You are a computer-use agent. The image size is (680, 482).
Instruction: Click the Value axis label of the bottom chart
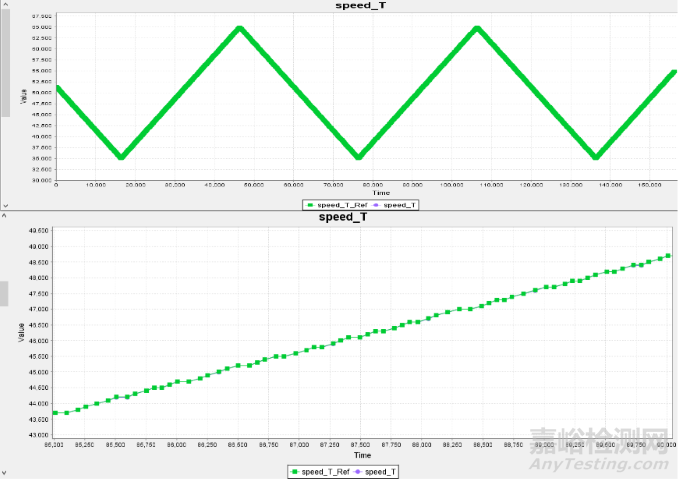21,332
